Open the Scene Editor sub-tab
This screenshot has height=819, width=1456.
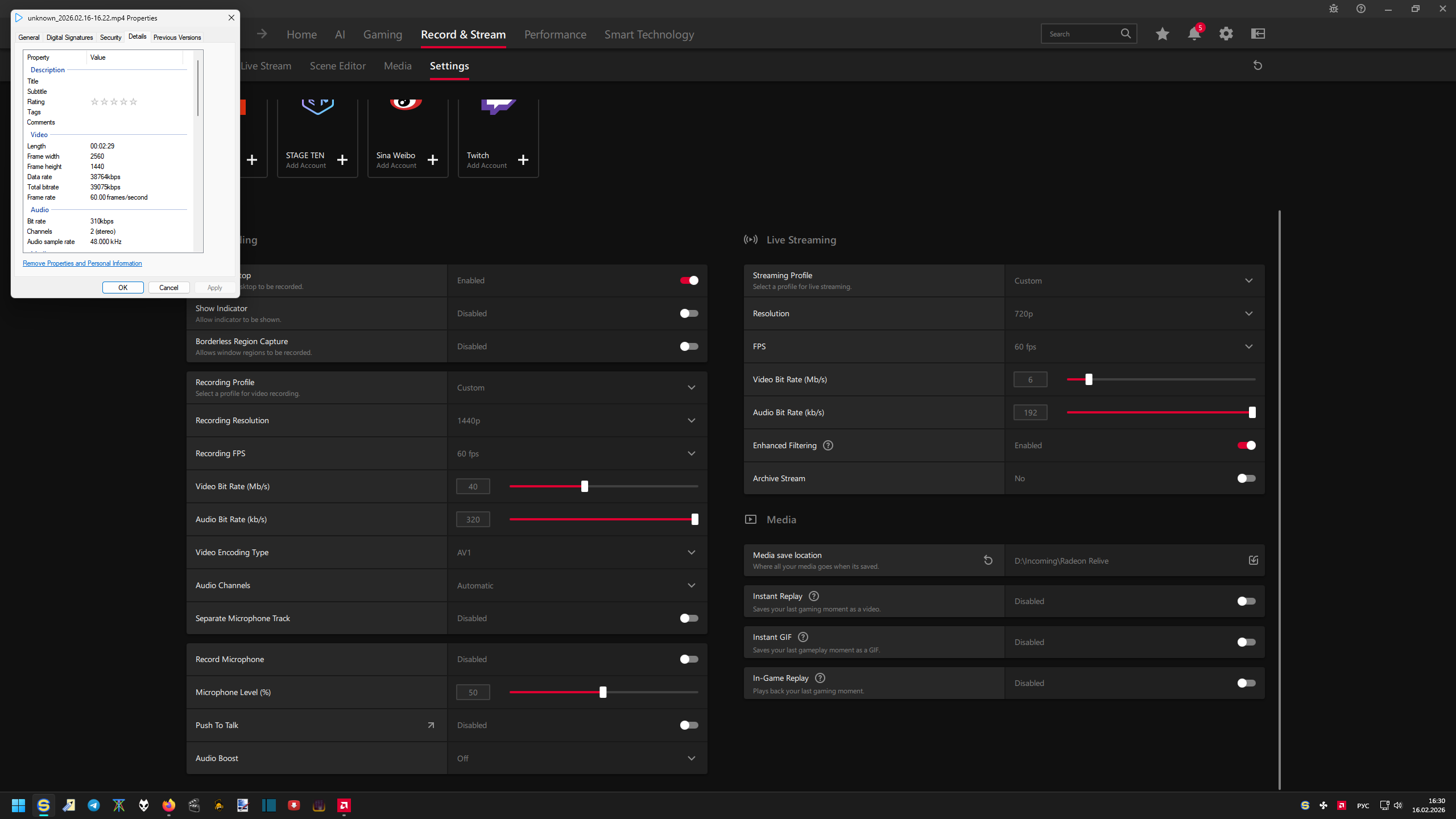click(x=337, y=66)
